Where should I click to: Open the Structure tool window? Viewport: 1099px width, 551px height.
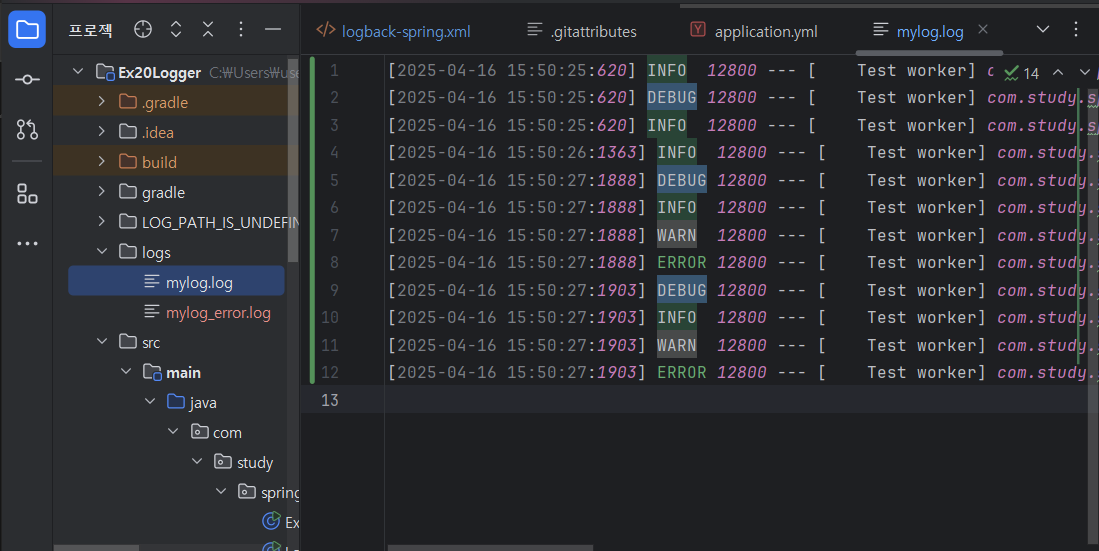coord(27,194)
